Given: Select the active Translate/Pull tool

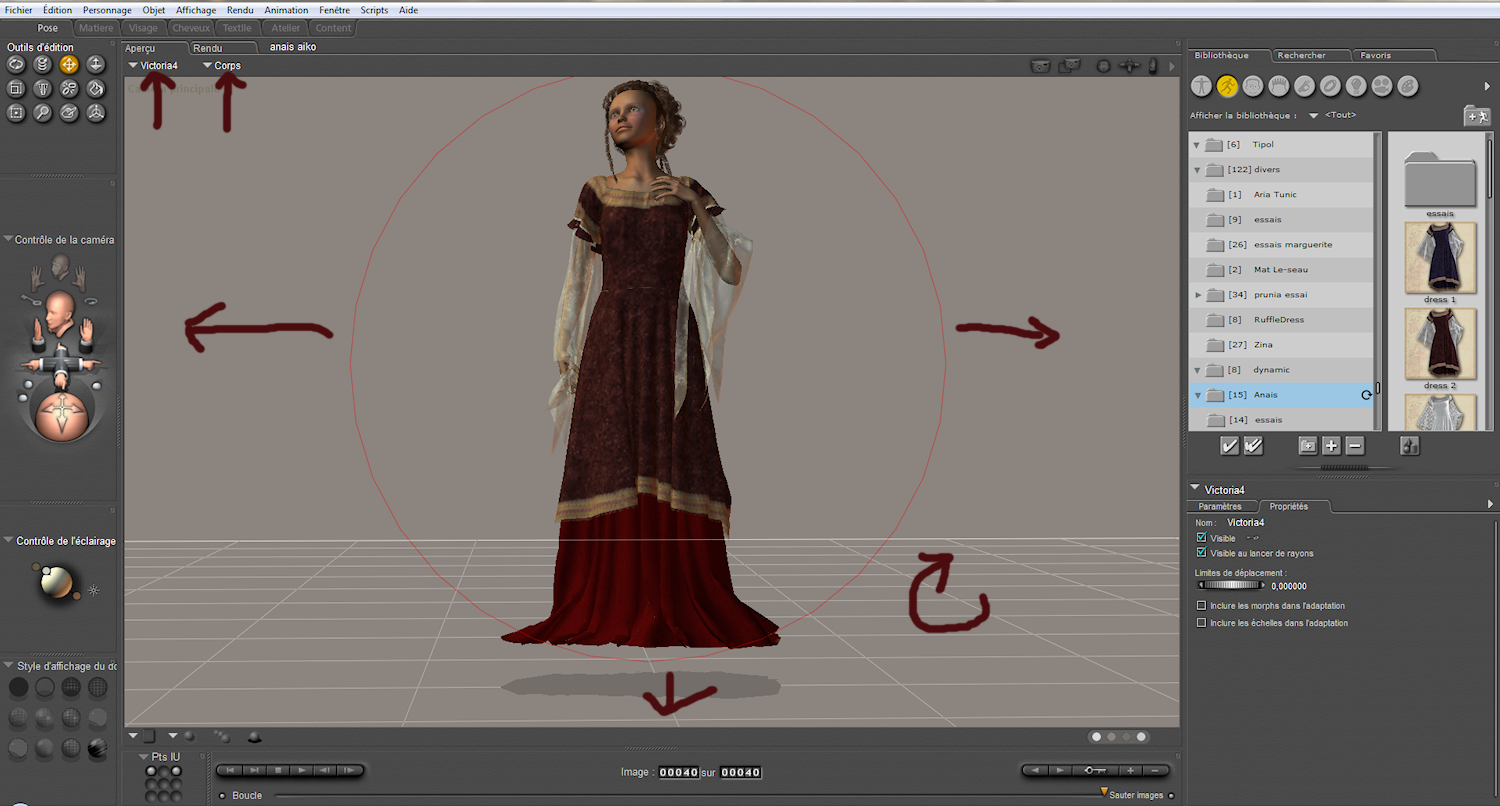Looking at the screenshot, I should pyautogui.click(x=69, y=64).
